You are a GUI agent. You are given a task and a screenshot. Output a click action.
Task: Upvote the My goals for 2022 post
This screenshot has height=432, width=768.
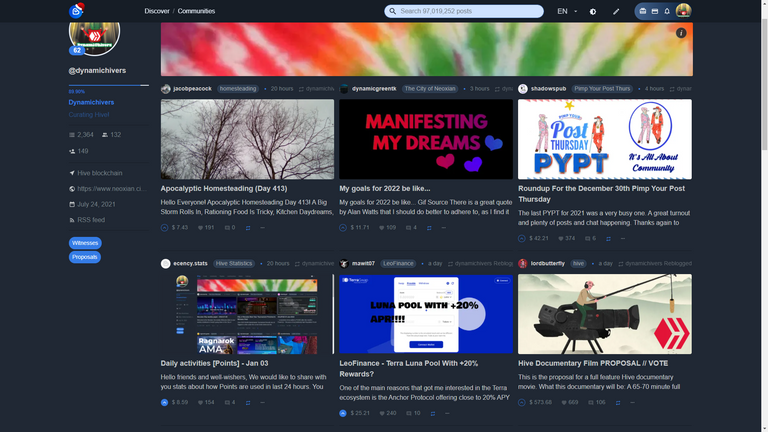point(343,228)
